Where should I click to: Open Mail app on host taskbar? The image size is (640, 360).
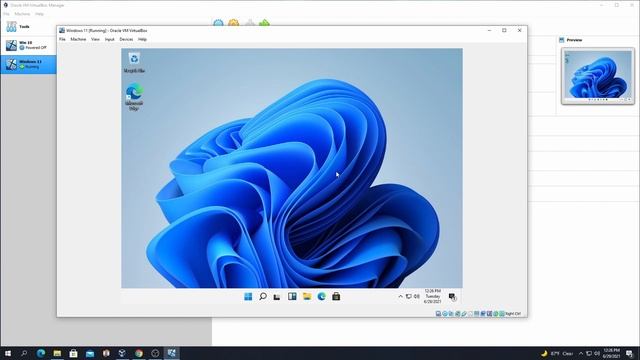coord(90,353)
